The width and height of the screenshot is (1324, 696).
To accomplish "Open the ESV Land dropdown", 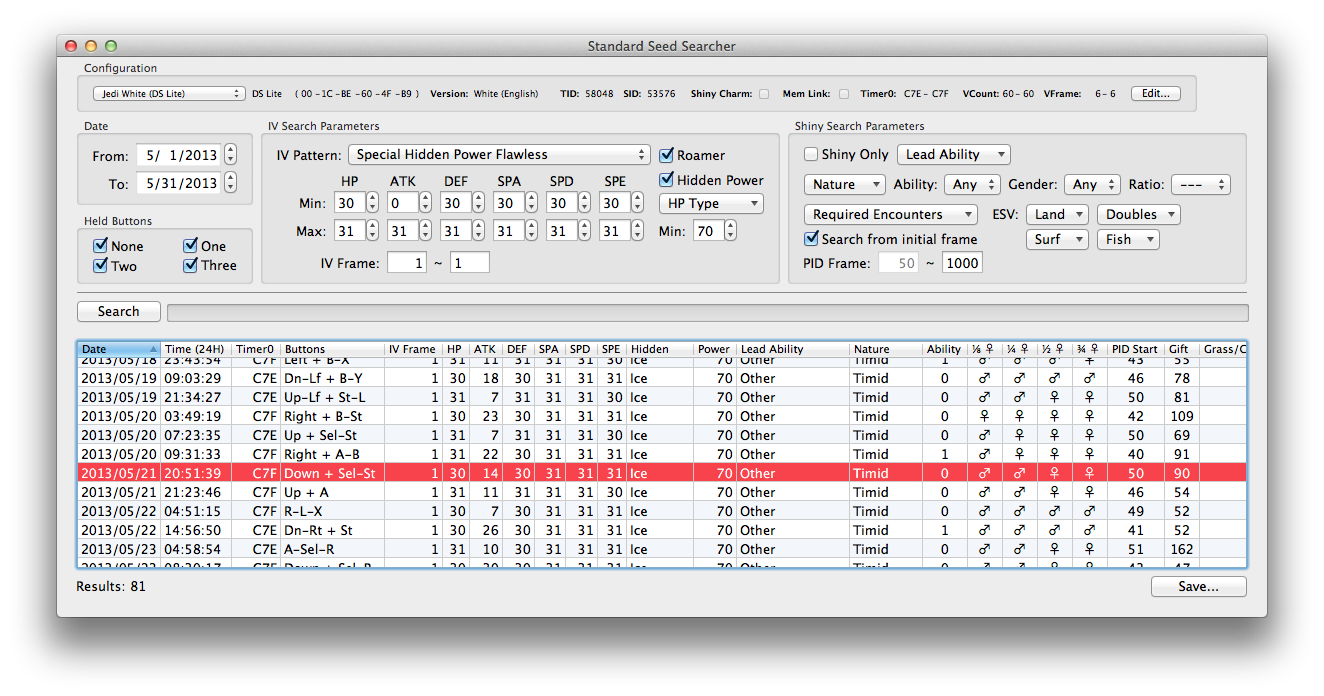I will (1057, 215).
